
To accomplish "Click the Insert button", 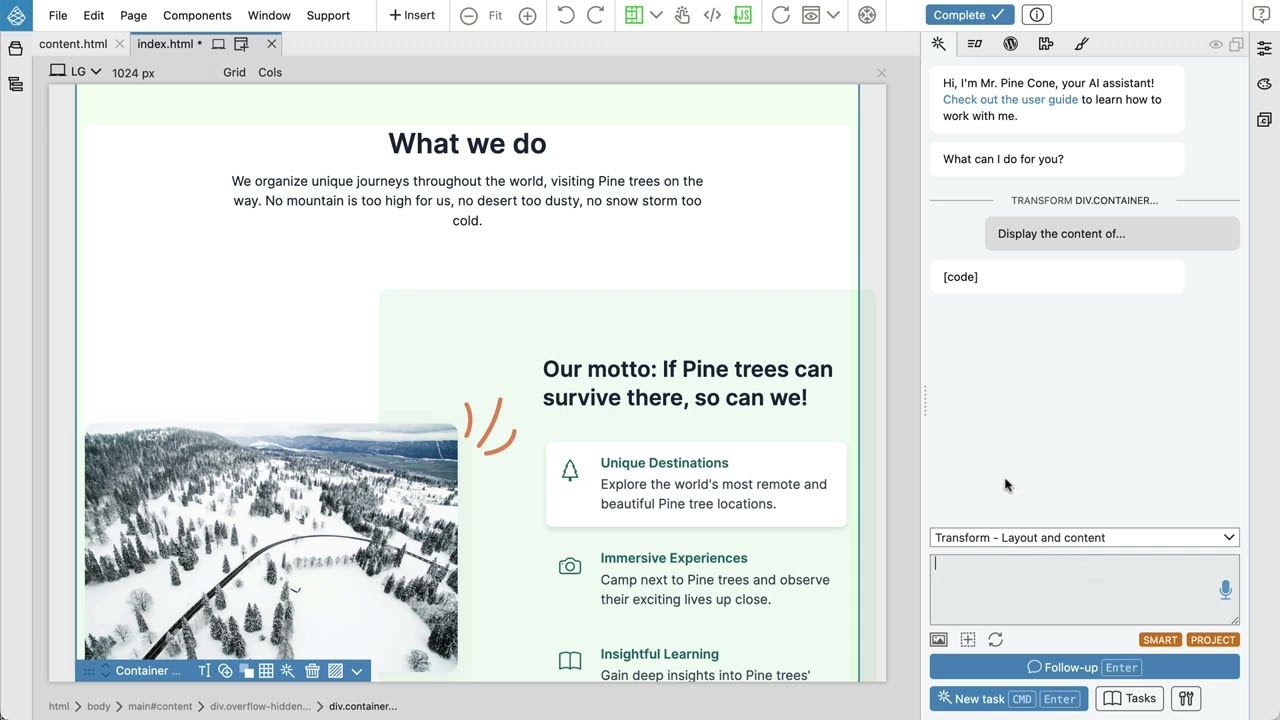I will point(412,15).
